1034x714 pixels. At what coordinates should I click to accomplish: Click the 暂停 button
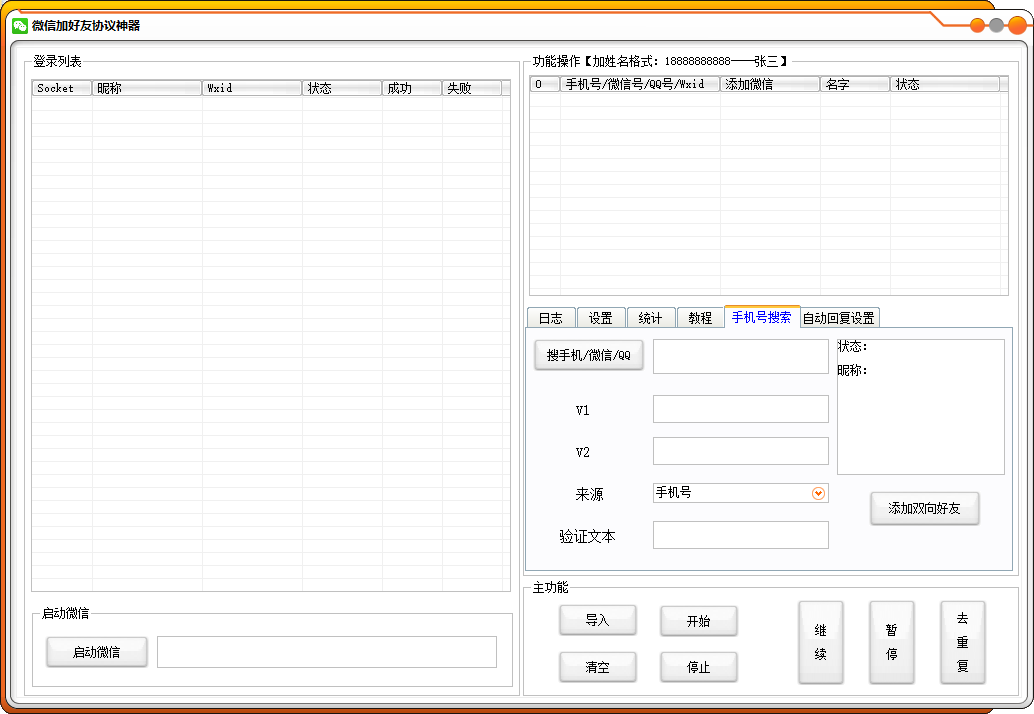[x=892, y=642]
